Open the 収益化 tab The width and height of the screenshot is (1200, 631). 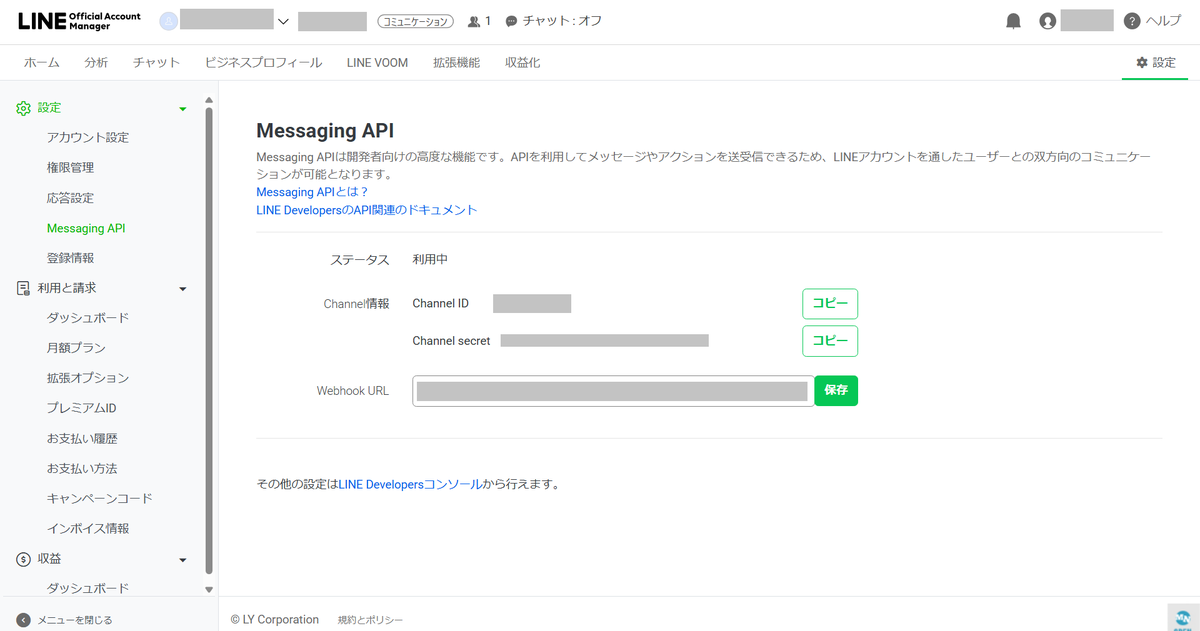522,62
